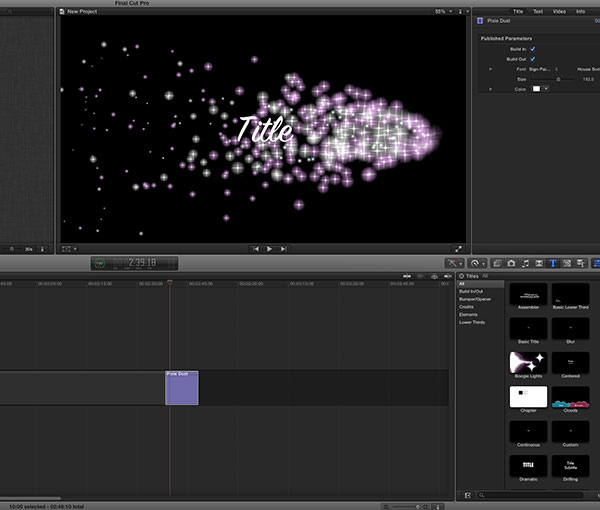Click the browser sidebar toggle icon at bottom

(x=468, y=495)
